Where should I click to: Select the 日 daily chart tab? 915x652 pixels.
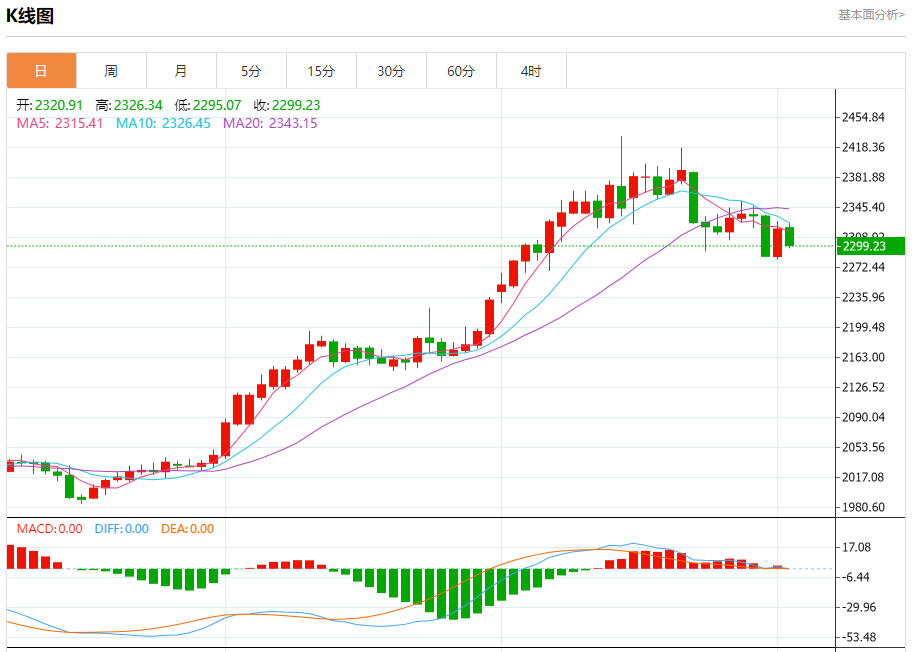(x=41, y=71)
